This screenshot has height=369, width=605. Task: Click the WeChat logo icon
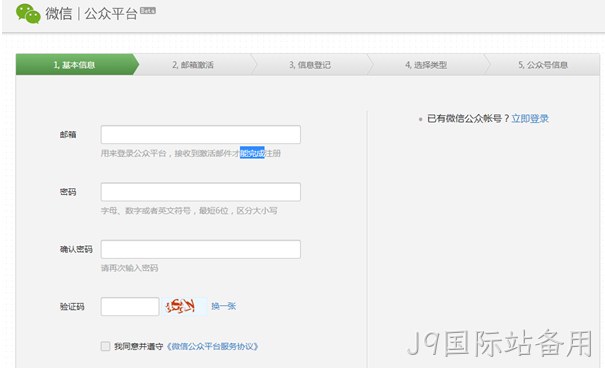tap(28, 14)
